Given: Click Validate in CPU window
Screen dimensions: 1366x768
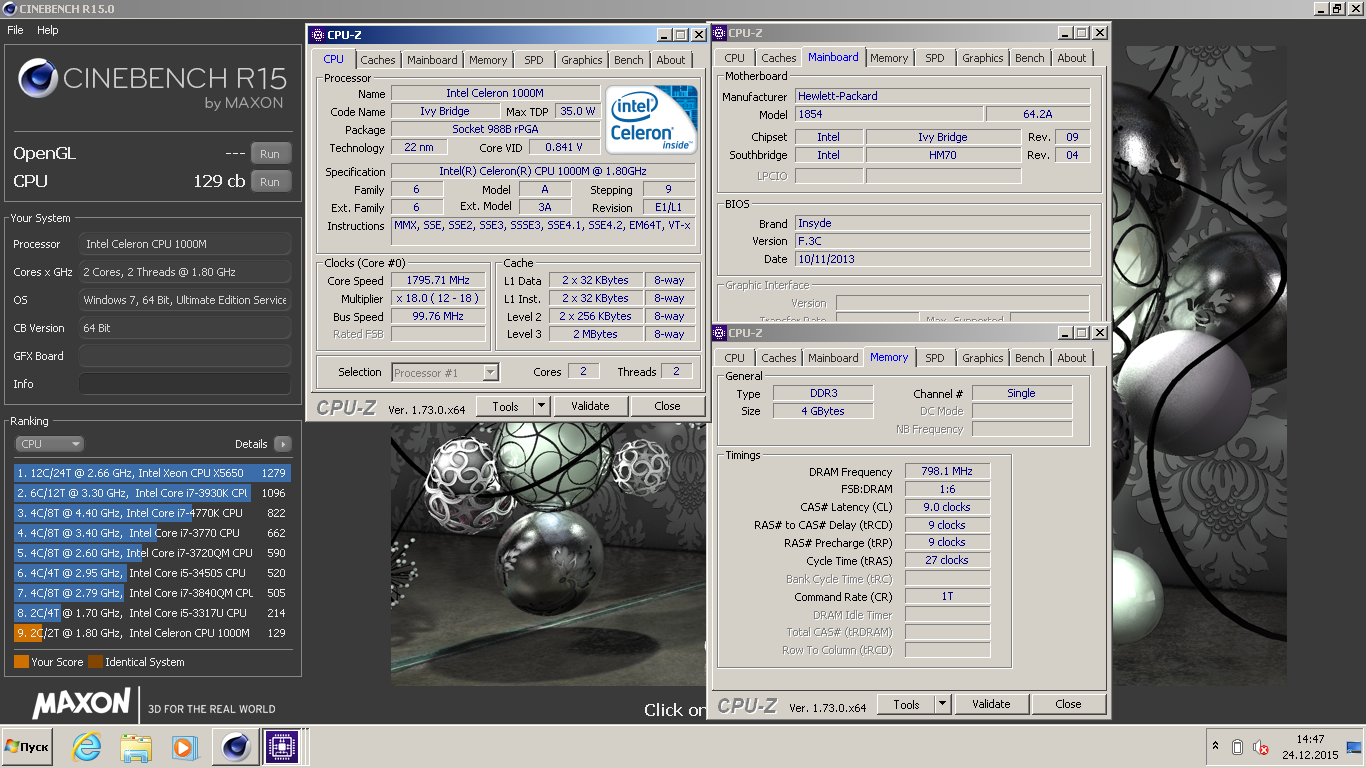Looking at the screenshot, I should tap(590, 406).
